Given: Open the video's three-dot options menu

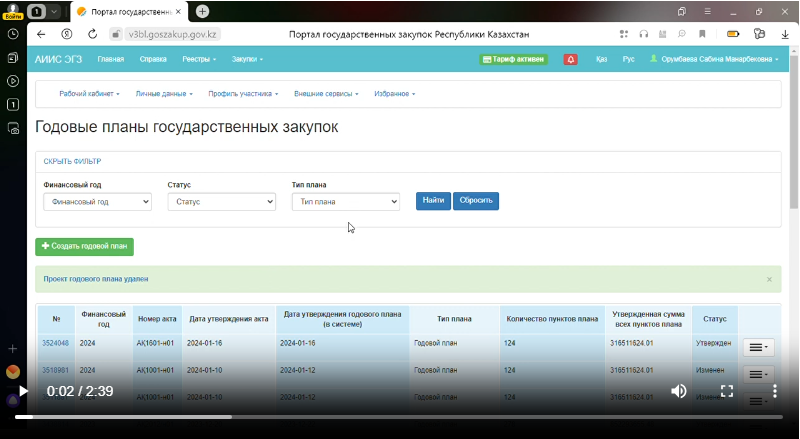Looking at the screenshot, I should (774, 391).
